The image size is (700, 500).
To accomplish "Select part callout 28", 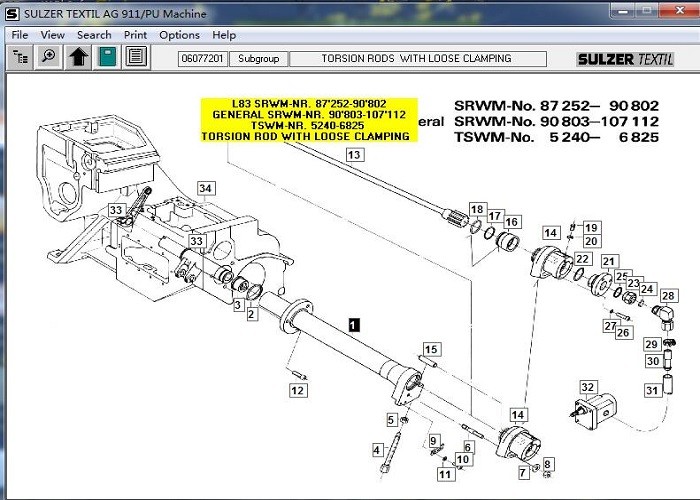I will [x=668, y=296].
